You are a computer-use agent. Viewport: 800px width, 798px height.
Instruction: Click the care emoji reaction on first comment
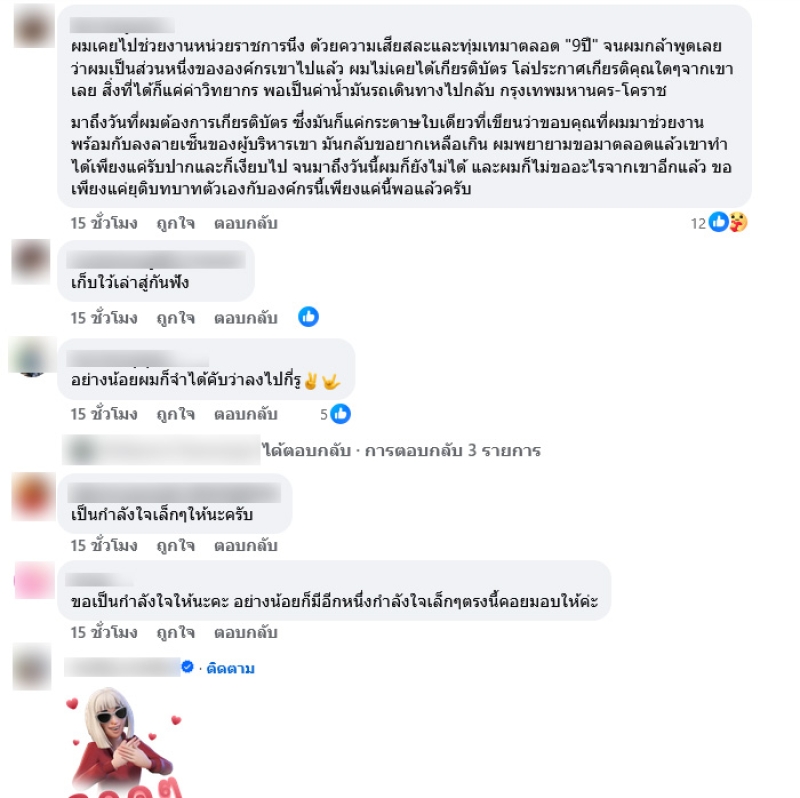(x=738, y=222)
